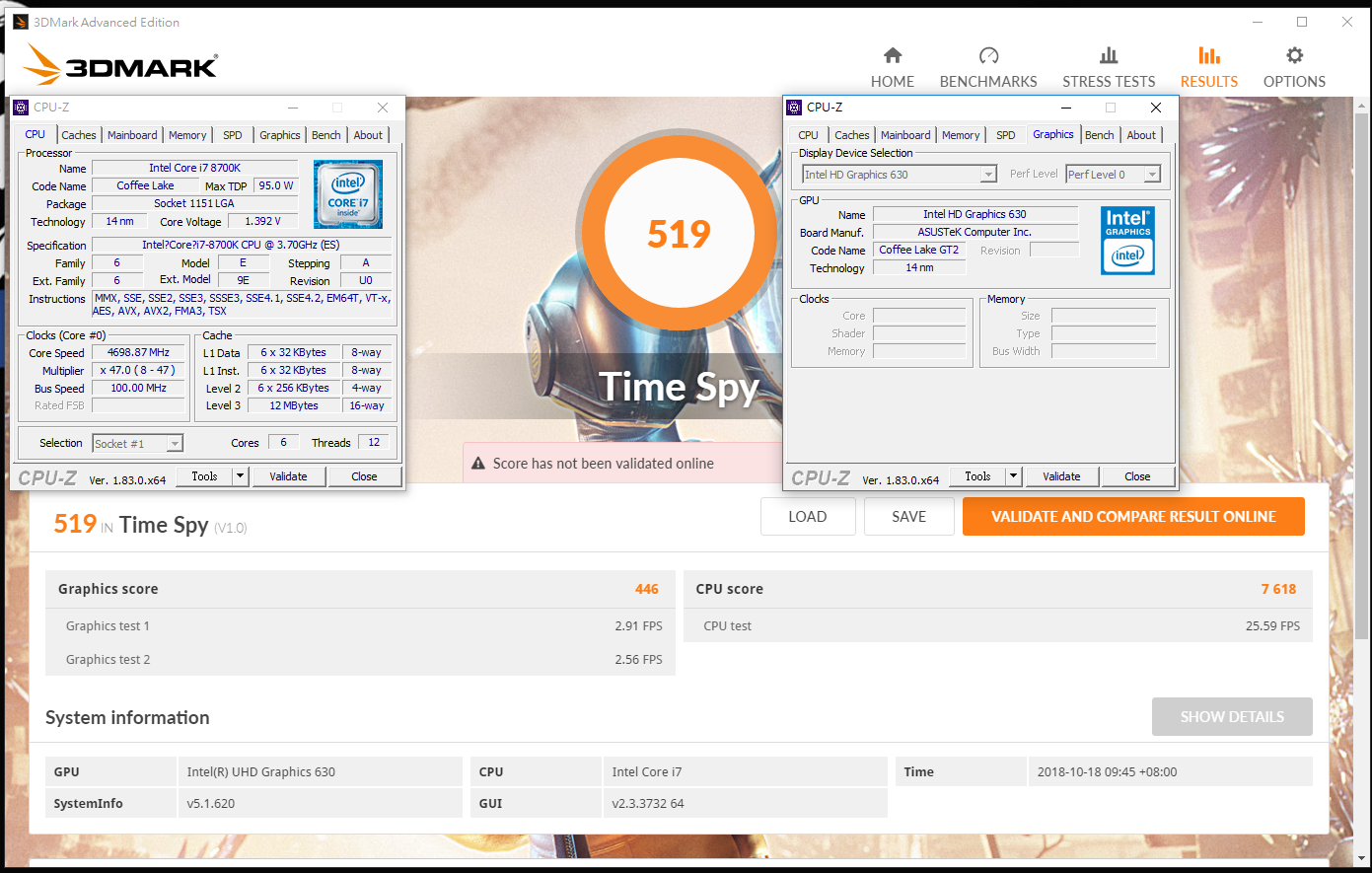This screenshot has height=873, width=1372.
Task: Click Close button in left CPU-Z
Action: point(364,476)
